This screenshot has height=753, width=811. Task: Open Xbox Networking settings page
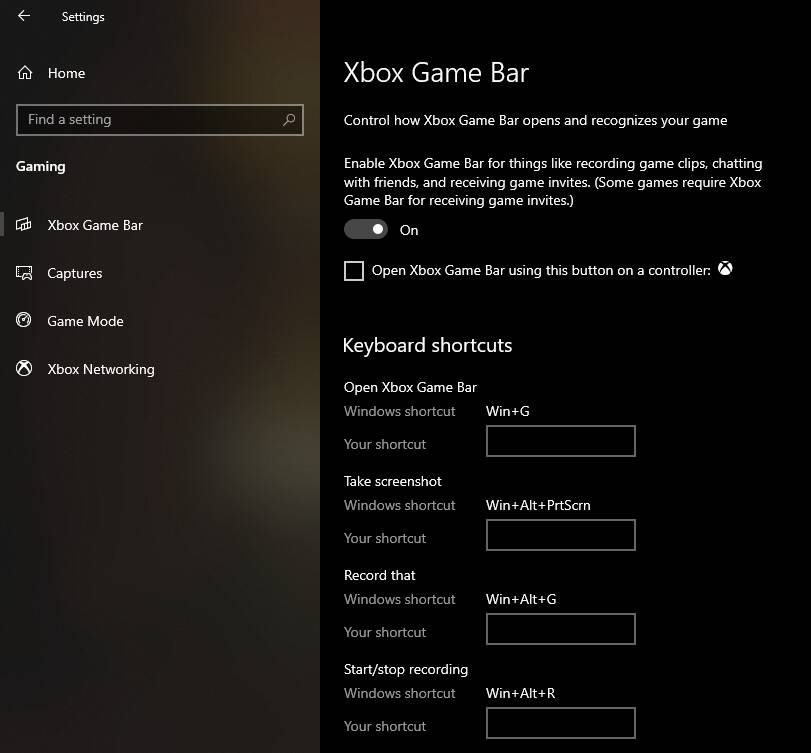[101, 369]
